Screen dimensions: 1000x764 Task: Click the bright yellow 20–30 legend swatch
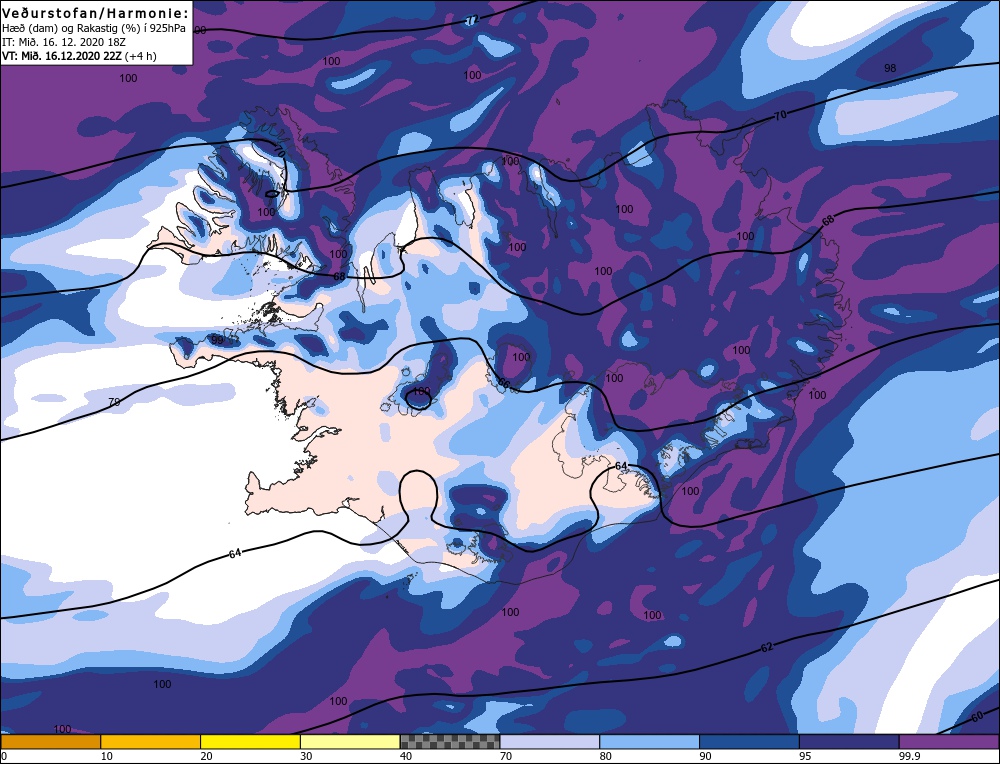click(250, 741)
